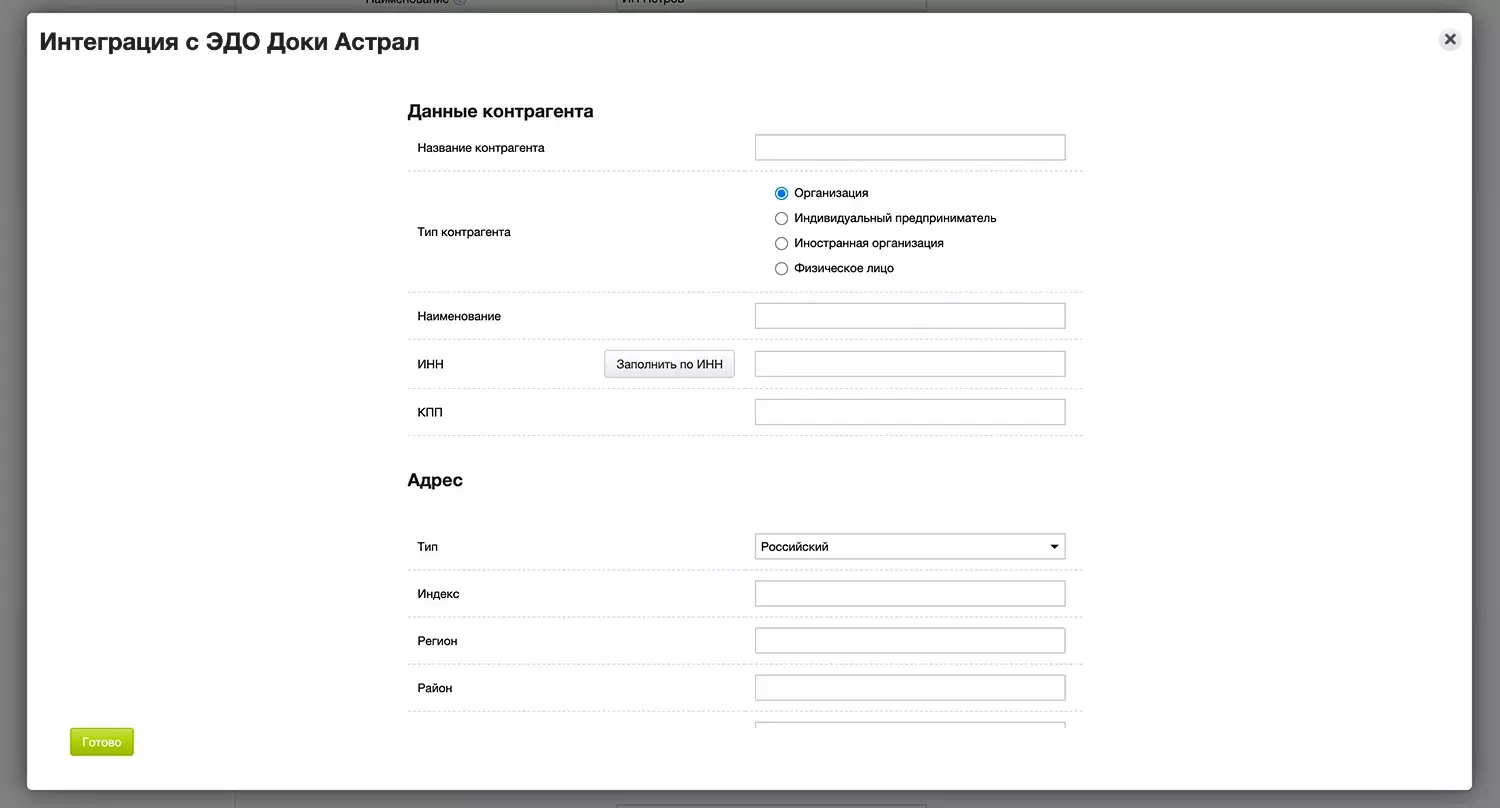Click the Название контрагента text field
The image size is (1500, 808).
tap(909, 148)
